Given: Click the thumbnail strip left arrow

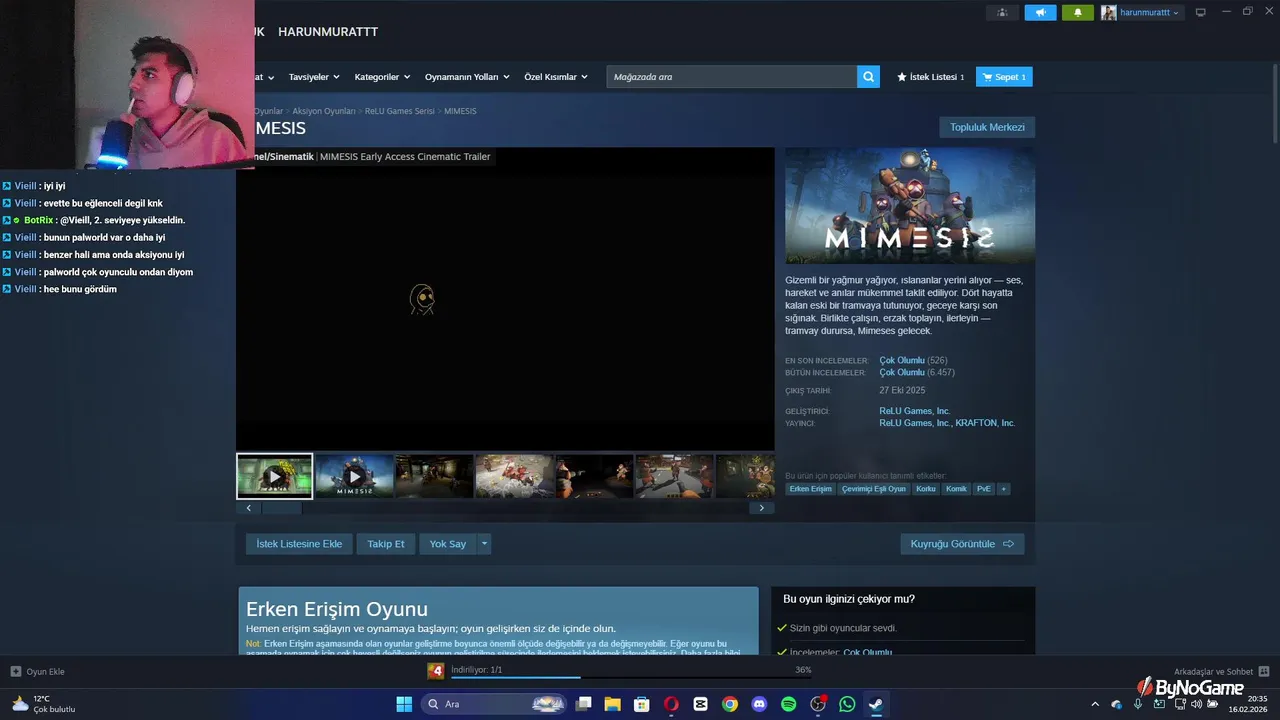Looking at the screenshot, I should coord(249,508).
